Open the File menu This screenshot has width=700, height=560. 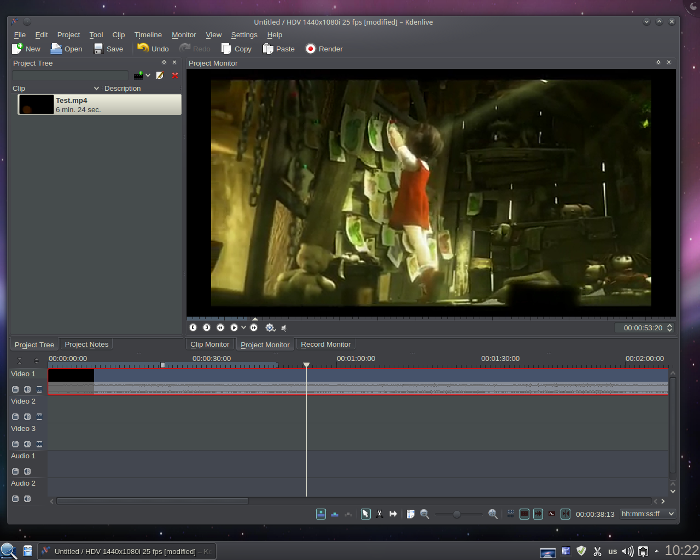click(20, 34)
